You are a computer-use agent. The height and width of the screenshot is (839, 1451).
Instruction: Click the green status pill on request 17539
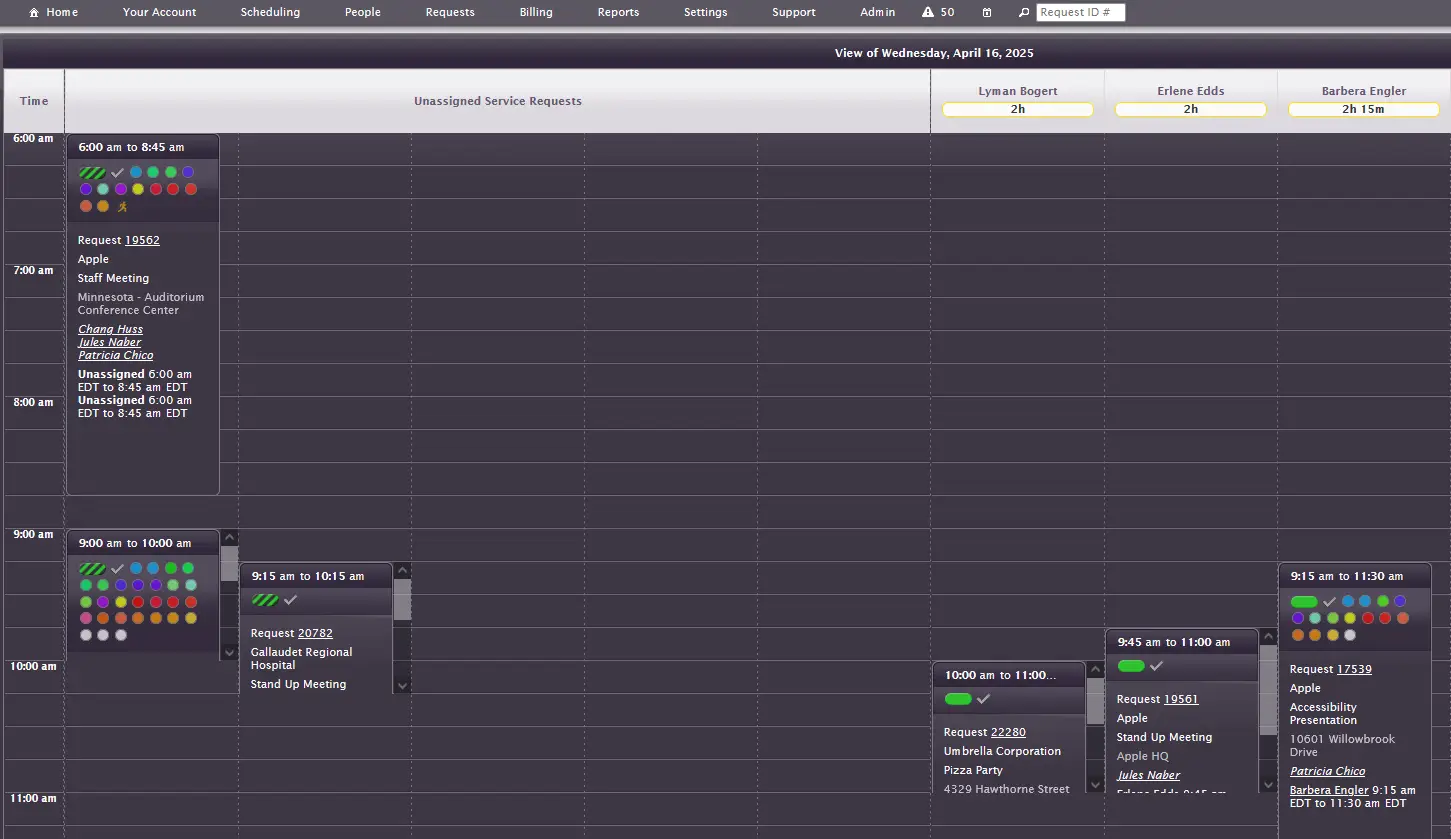pyautogui.click(x=1303, y=602)
